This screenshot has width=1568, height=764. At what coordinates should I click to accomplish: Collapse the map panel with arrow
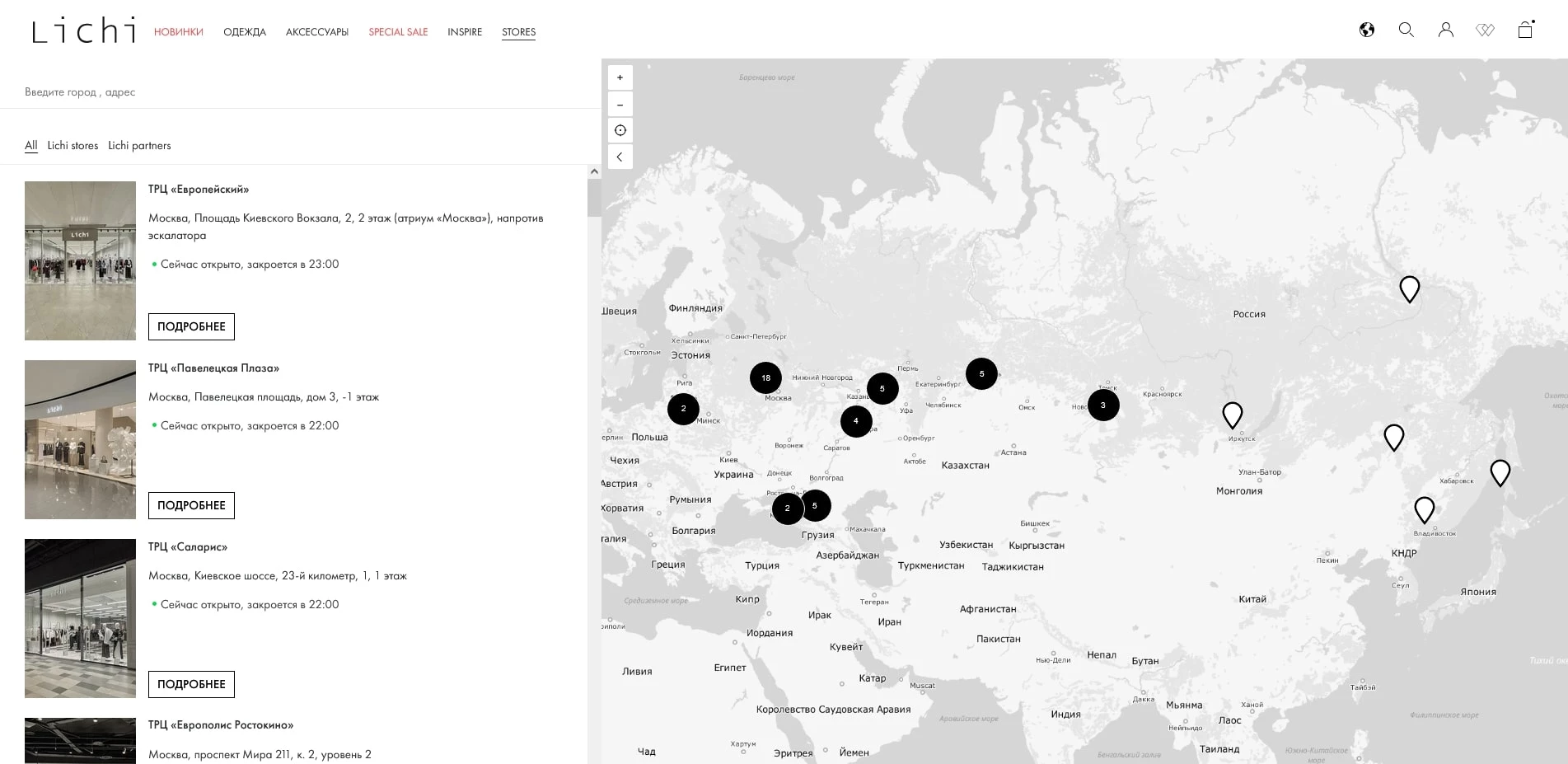point(620,157)
